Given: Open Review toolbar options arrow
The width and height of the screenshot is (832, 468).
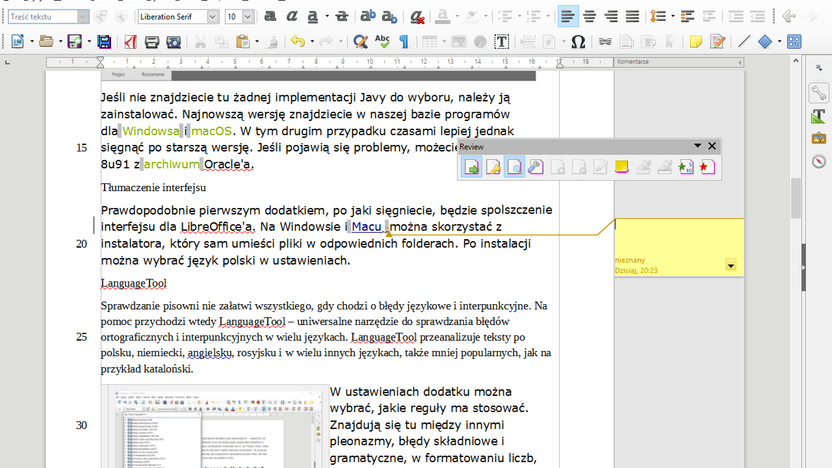Looking at the screenshot, I should [x=697, y=146].
